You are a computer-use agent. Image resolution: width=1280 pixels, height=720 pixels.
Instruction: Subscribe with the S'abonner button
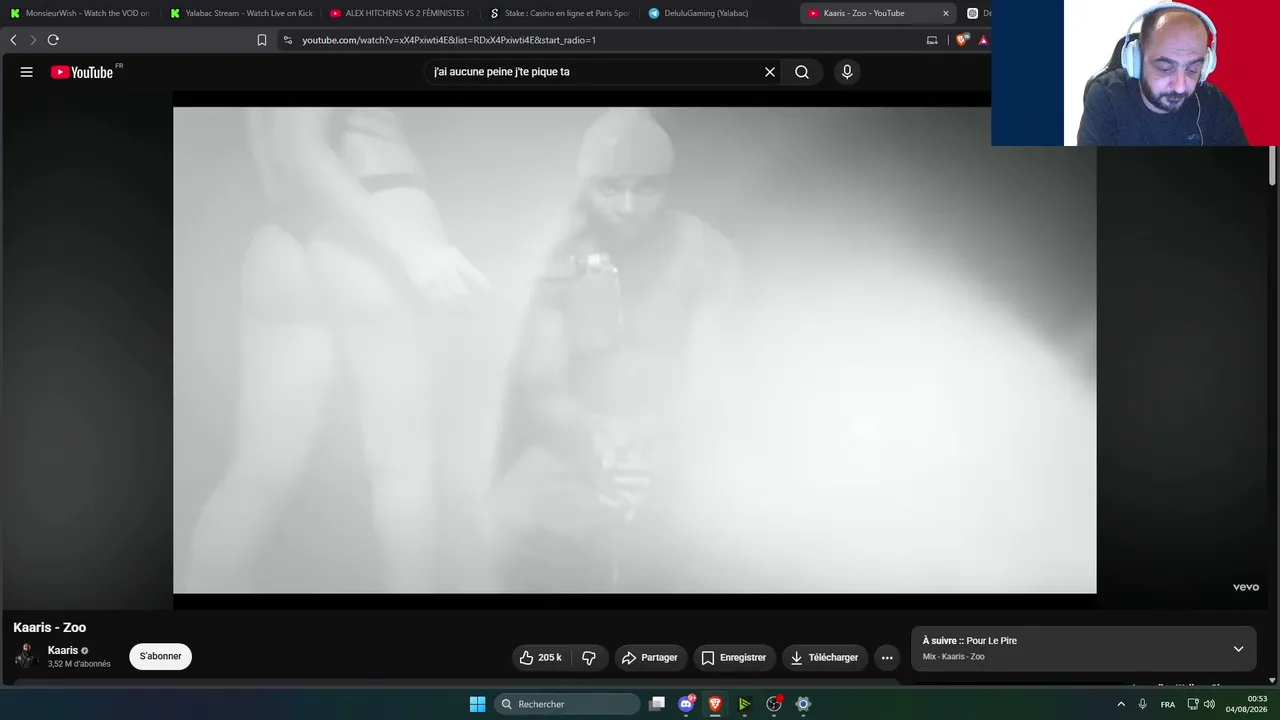coord(160,656)
